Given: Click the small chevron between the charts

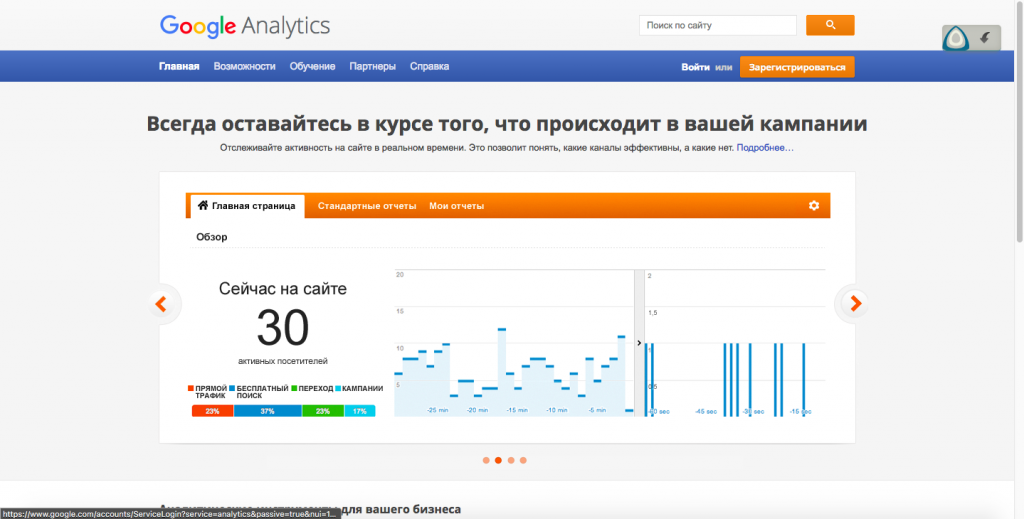Looking at the screenshot, I should [639, 343].
